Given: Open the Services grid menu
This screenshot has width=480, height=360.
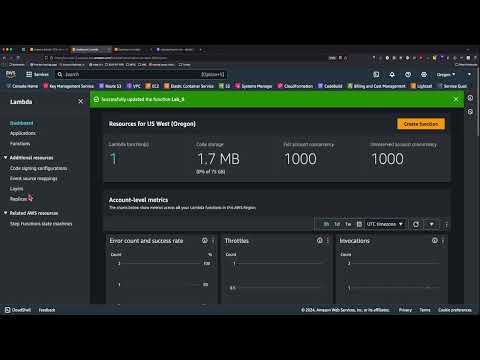Looking at the screenshot, I should coord(37,75).
